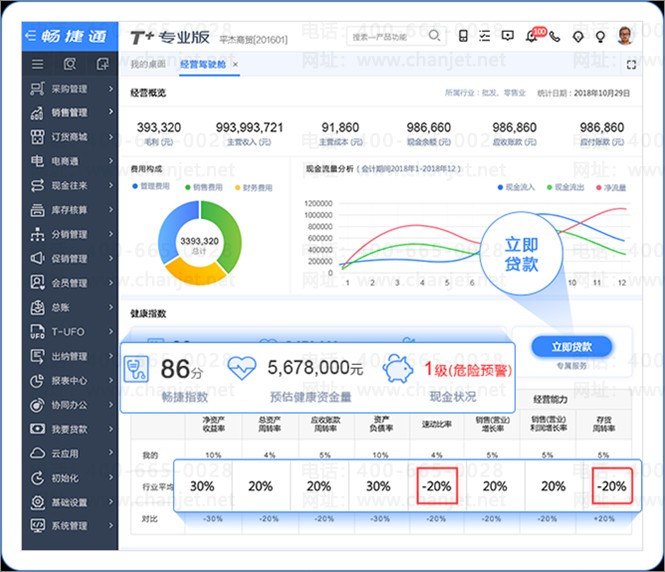Viewport: 665px width, 572px height.
Task: Open 库存核算 module icon
Action: 37,210
